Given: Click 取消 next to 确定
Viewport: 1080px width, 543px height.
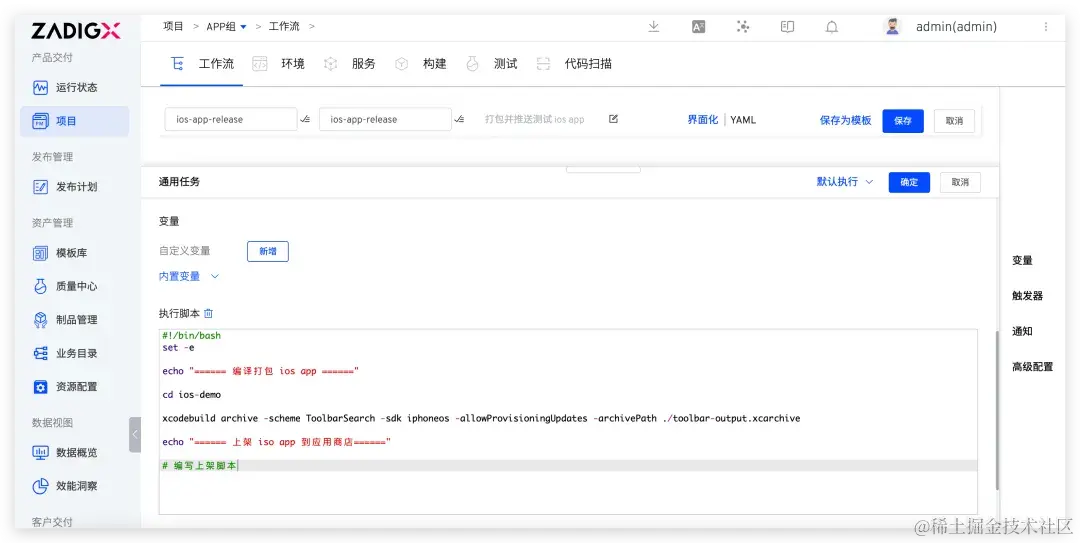Looking at the screenshot, I should [x=960, y=182].
